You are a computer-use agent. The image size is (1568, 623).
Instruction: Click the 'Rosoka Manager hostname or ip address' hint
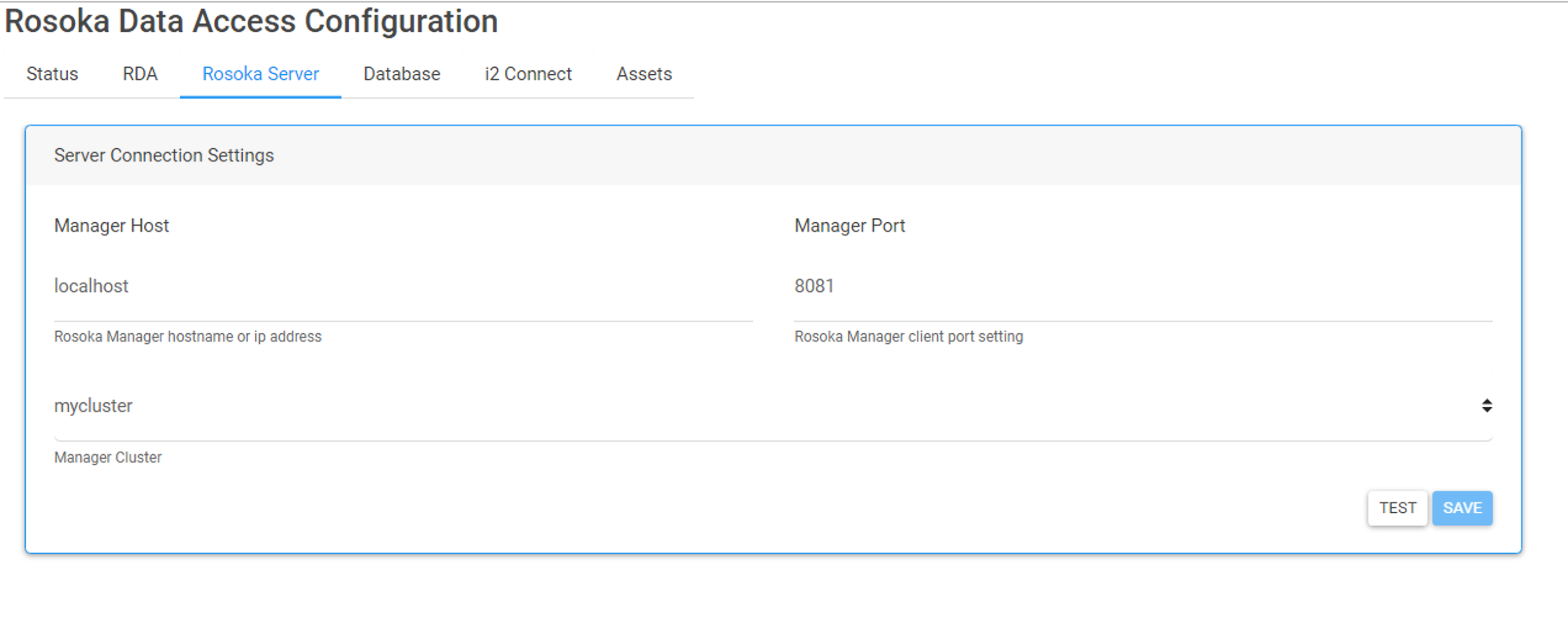point(188,337)
